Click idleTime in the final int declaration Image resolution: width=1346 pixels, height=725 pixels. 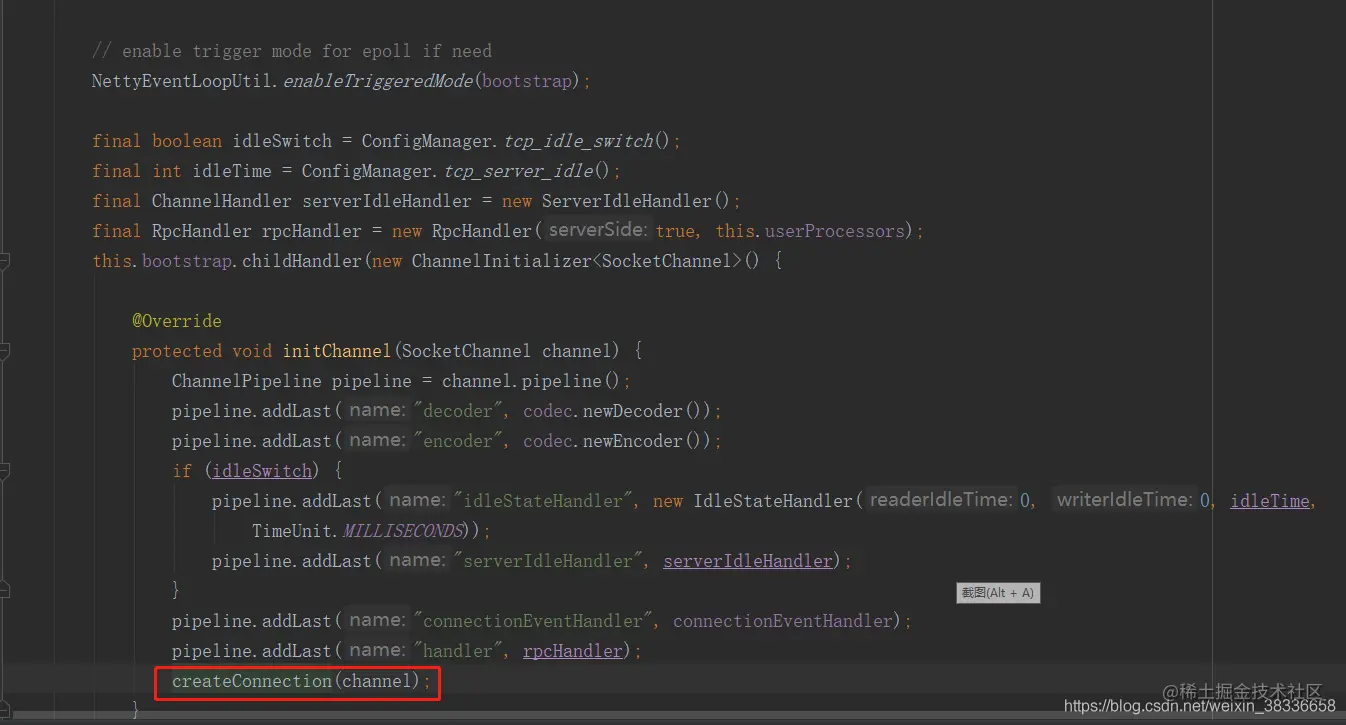232,171
